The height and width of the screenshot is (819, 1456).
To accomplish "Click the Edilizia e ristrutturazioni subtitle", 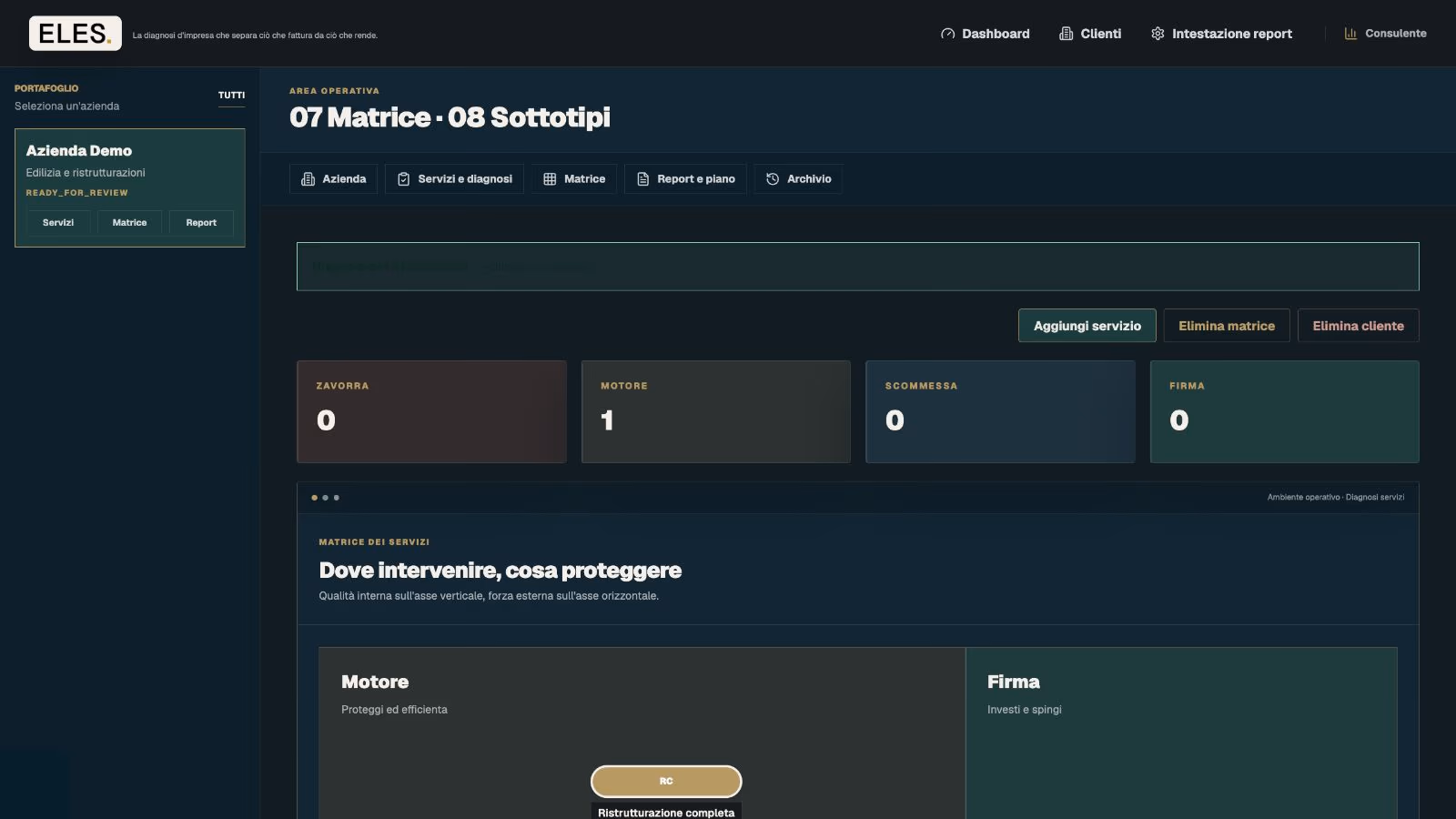I will [x=86, y=173].
